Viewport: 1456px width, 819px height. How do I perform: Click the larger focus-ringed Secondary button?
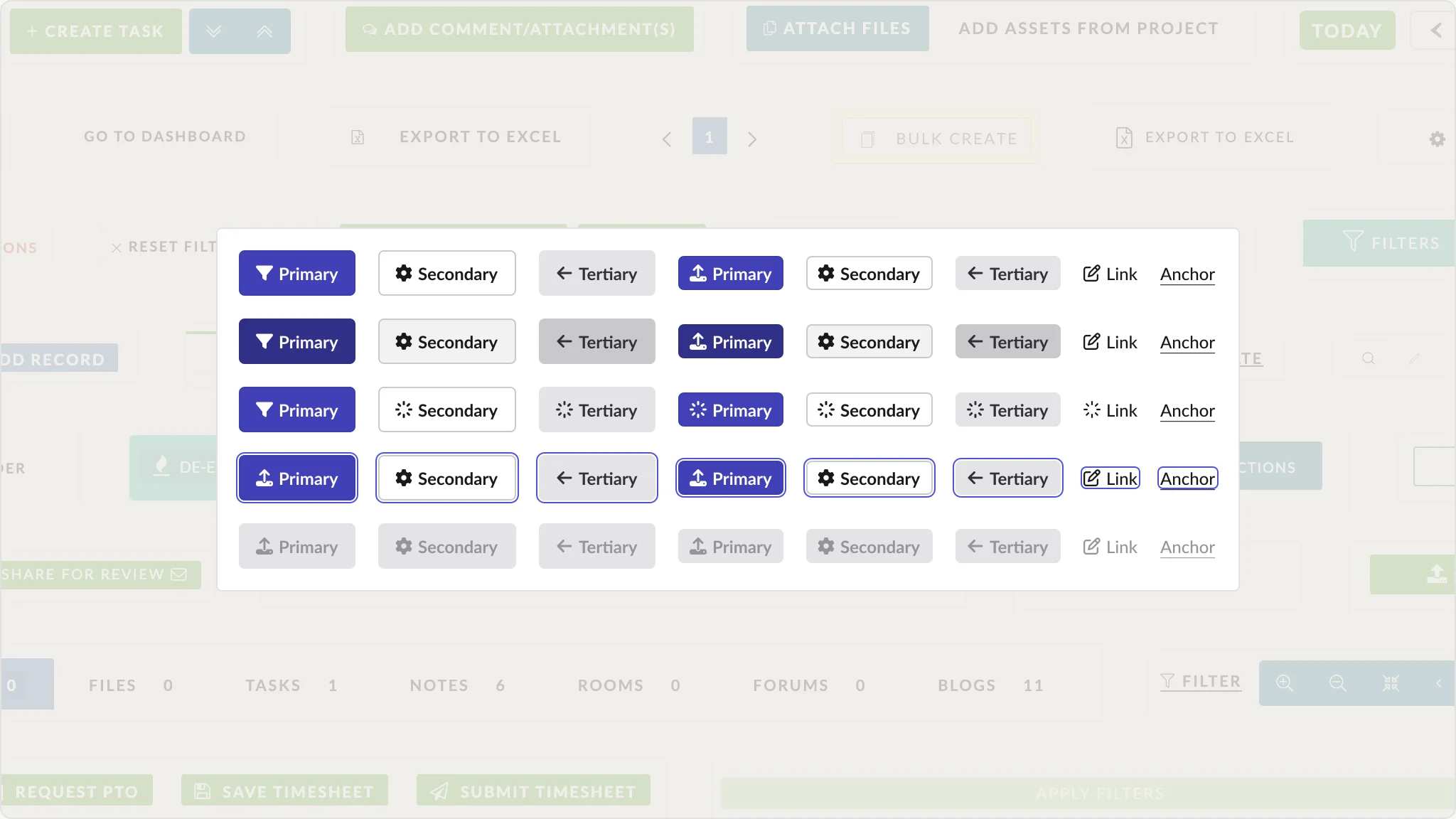point(447,478)
